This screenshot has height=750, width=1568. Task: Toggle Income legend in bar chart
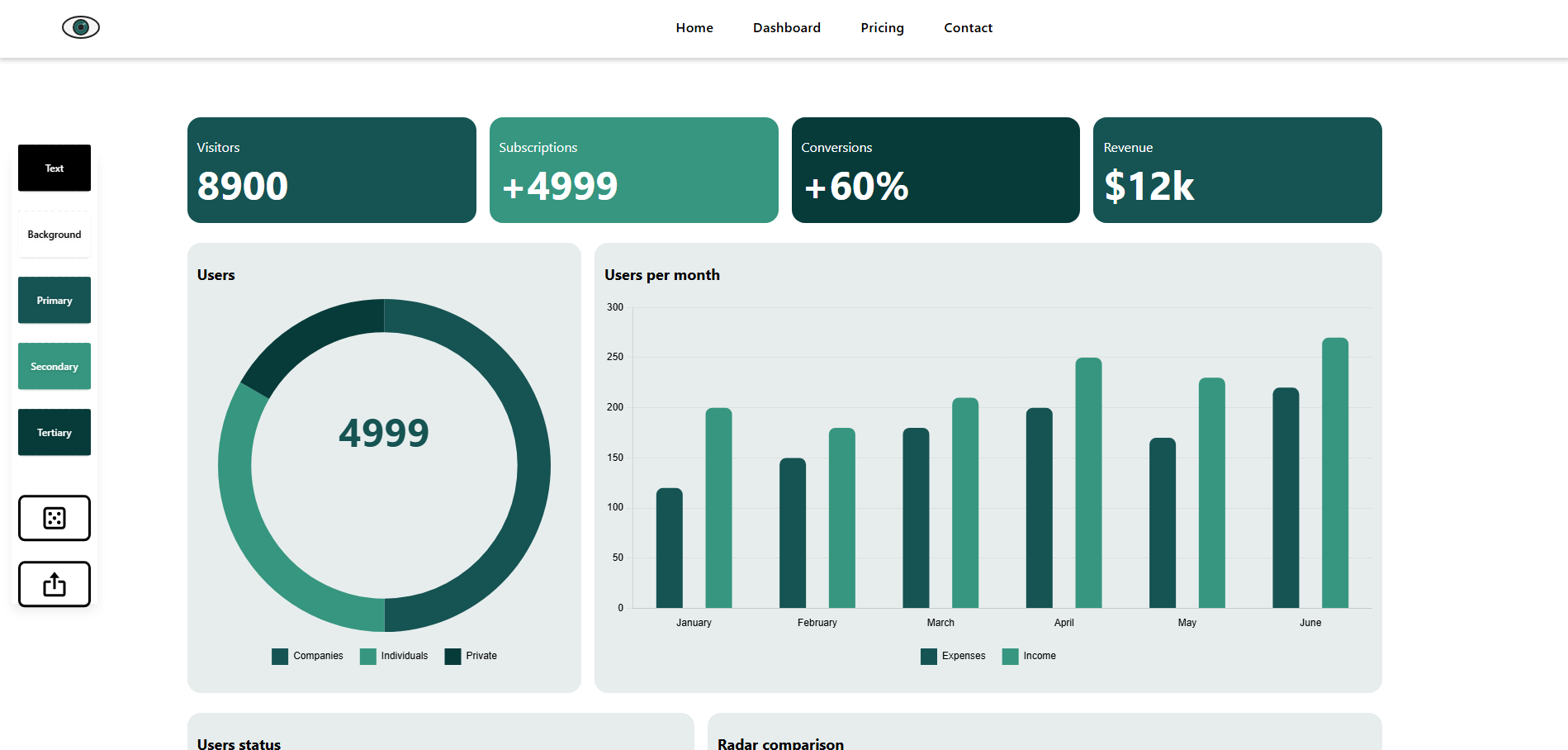[x=1029, y=656]
